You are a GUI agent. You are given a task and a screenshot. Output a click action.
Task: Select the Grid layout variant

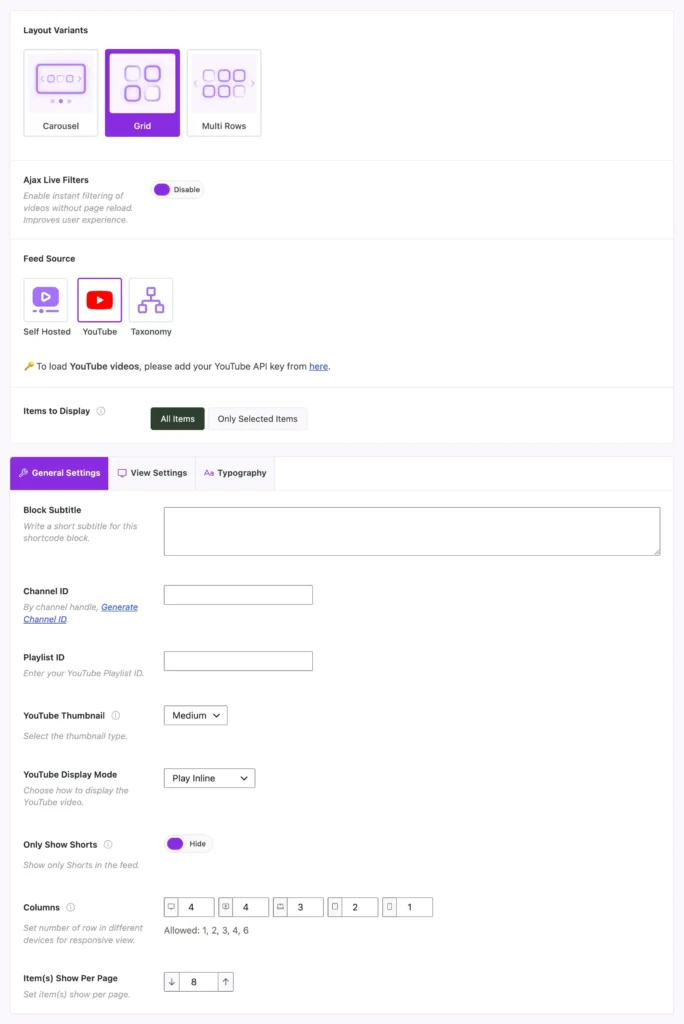tap(142, 93)
